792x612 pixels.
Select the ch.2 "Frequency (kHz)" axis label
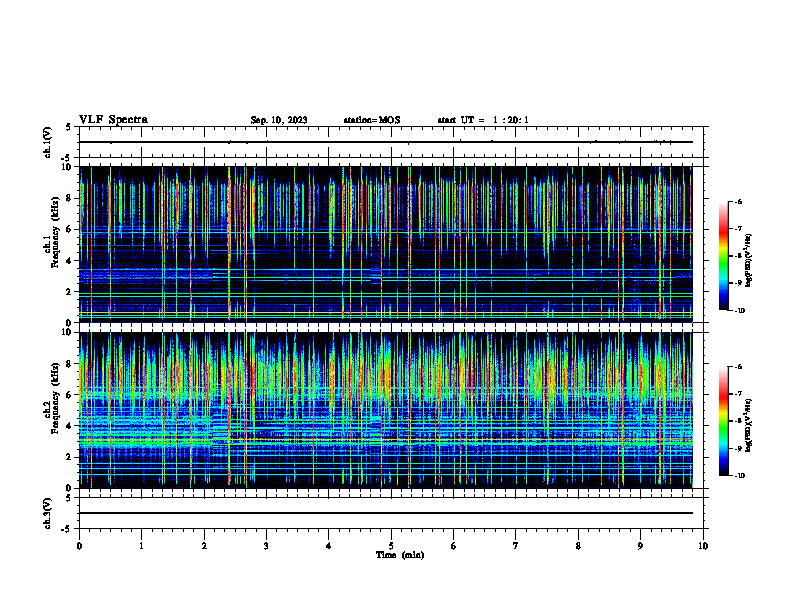point(55,398)
